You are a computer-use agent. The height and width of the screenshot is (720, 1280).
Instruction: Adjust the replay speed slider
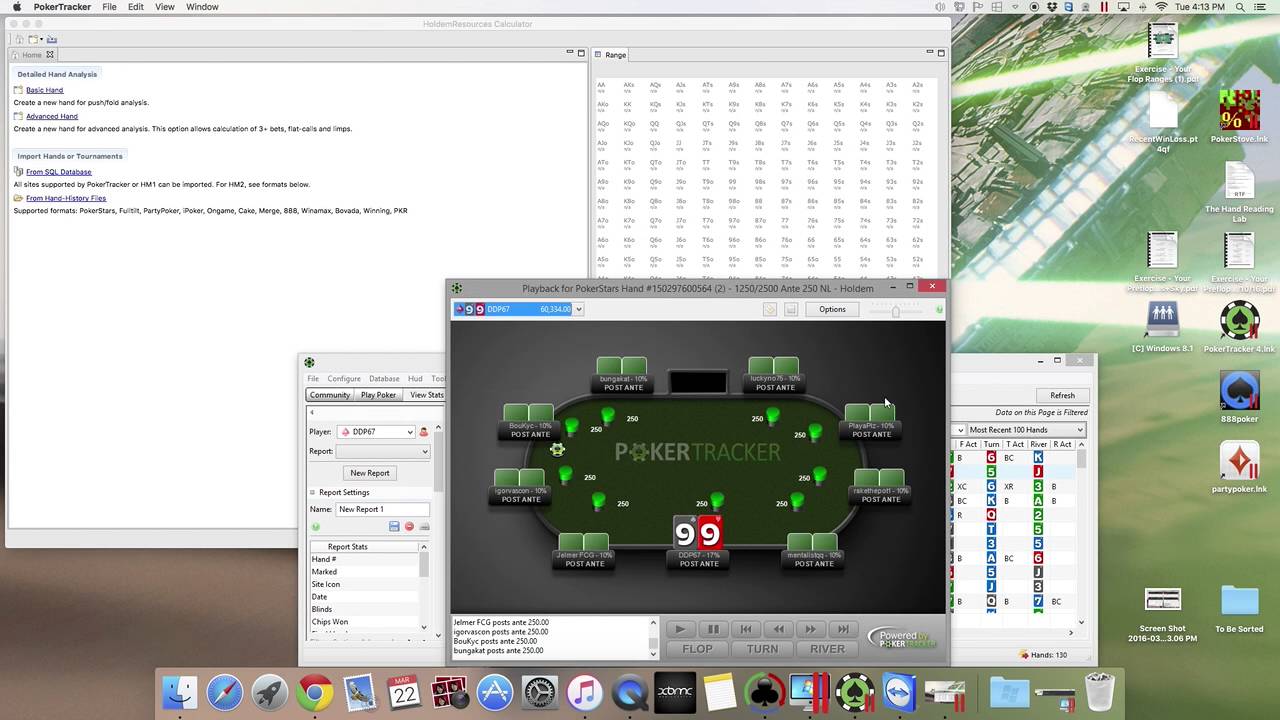pyautogui.click(x=895, y=310)
